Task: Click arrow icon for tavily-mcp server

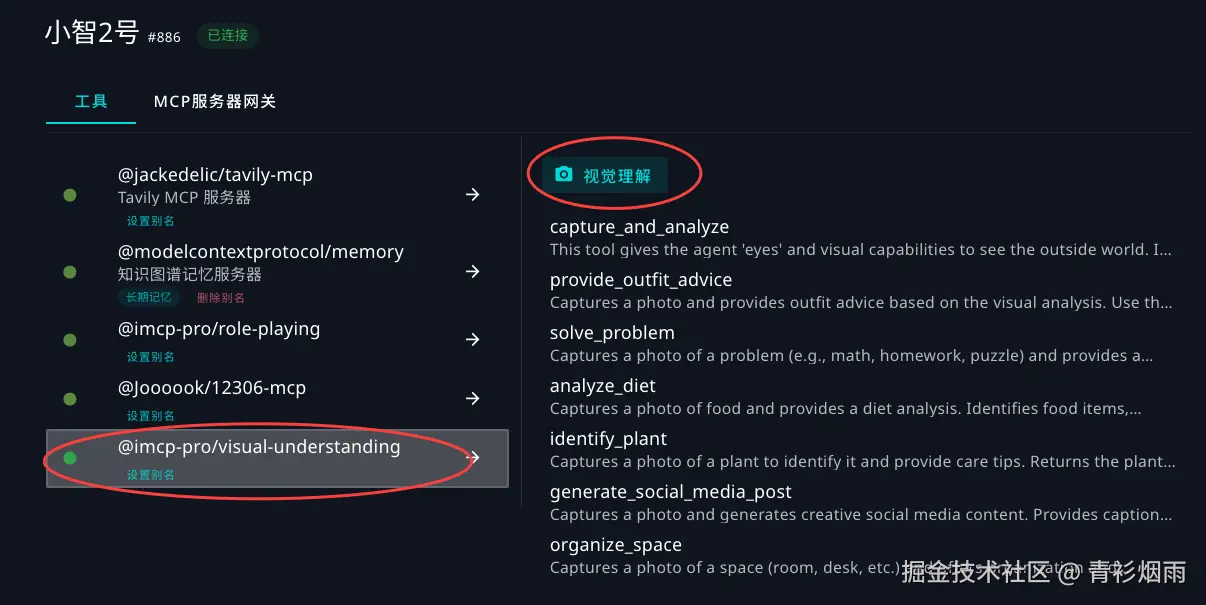Action: [x=473, y=194]
